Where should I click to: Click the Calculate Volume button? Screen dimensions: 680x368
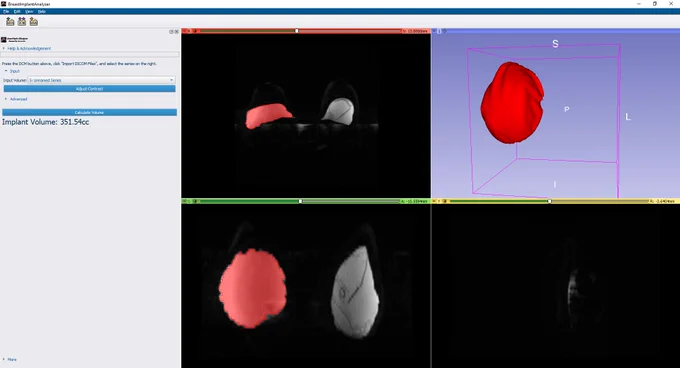tap(89, 112)
